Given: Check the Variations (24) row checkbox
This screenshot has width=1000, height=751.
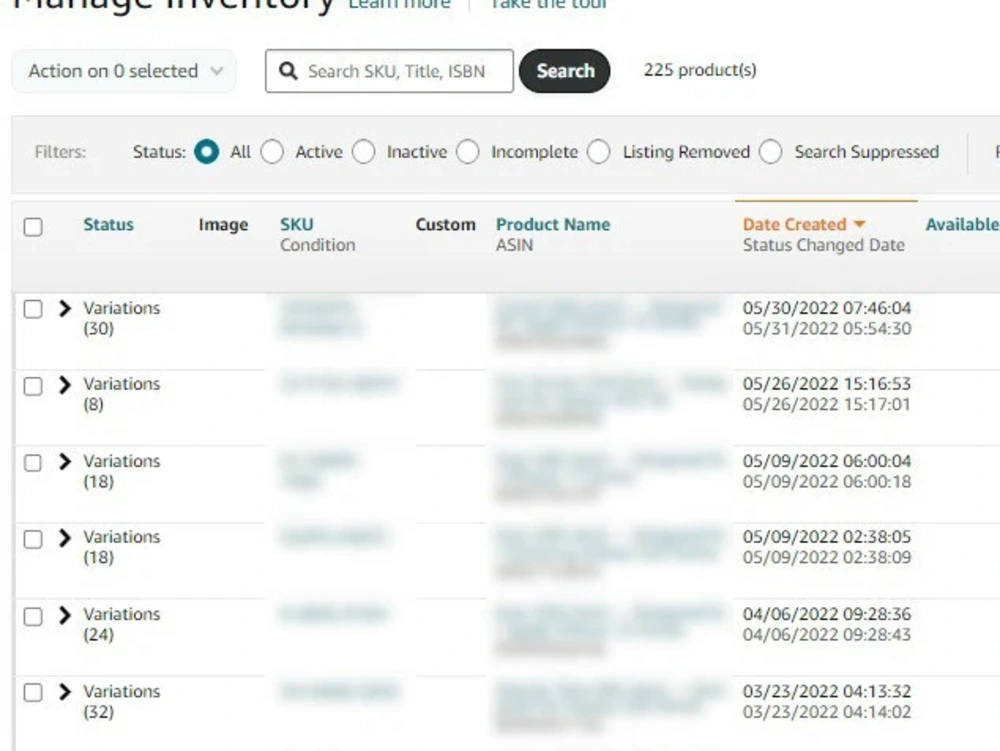Looking at the screenshot, I should (33, 616).
